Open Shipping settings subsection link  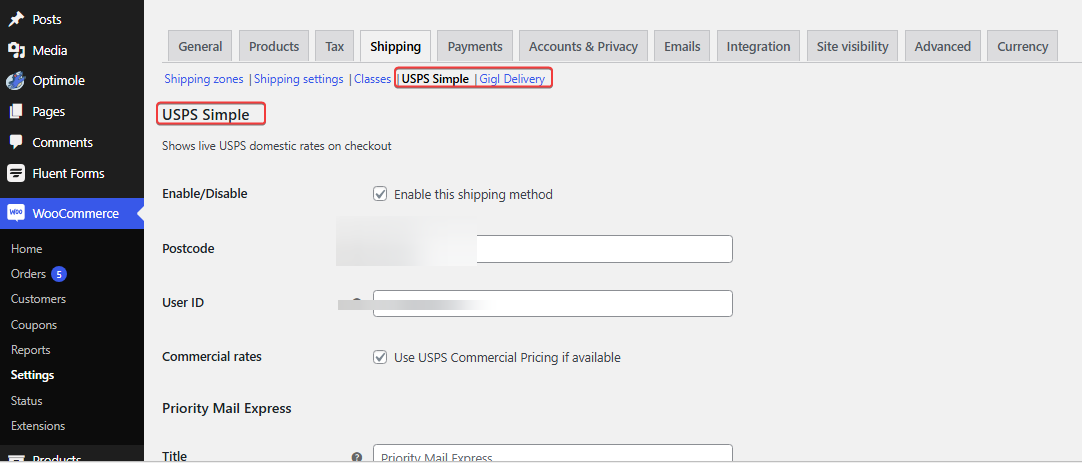click(299, 79)
